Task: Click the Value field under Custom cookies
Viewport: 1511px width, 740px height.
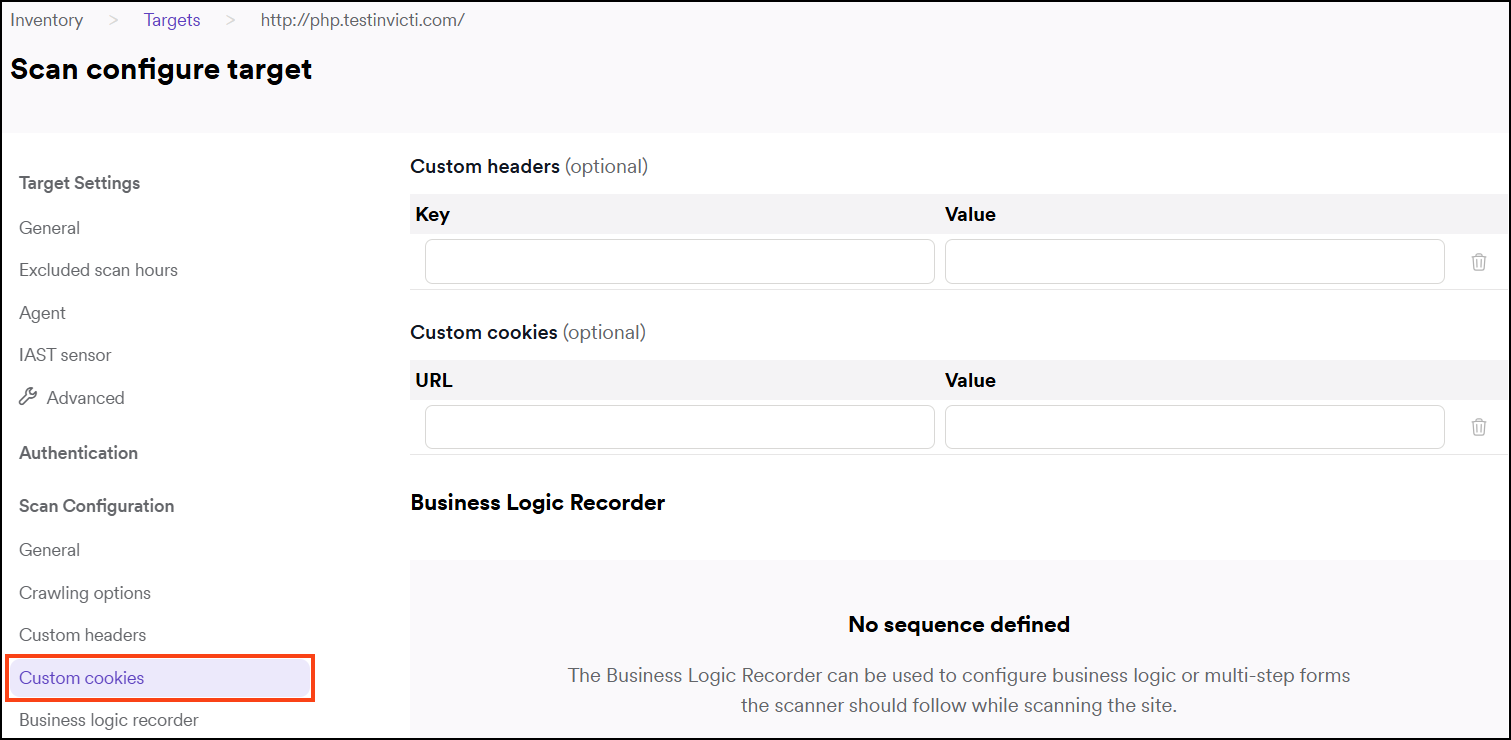Action: tap(1194, 427)
